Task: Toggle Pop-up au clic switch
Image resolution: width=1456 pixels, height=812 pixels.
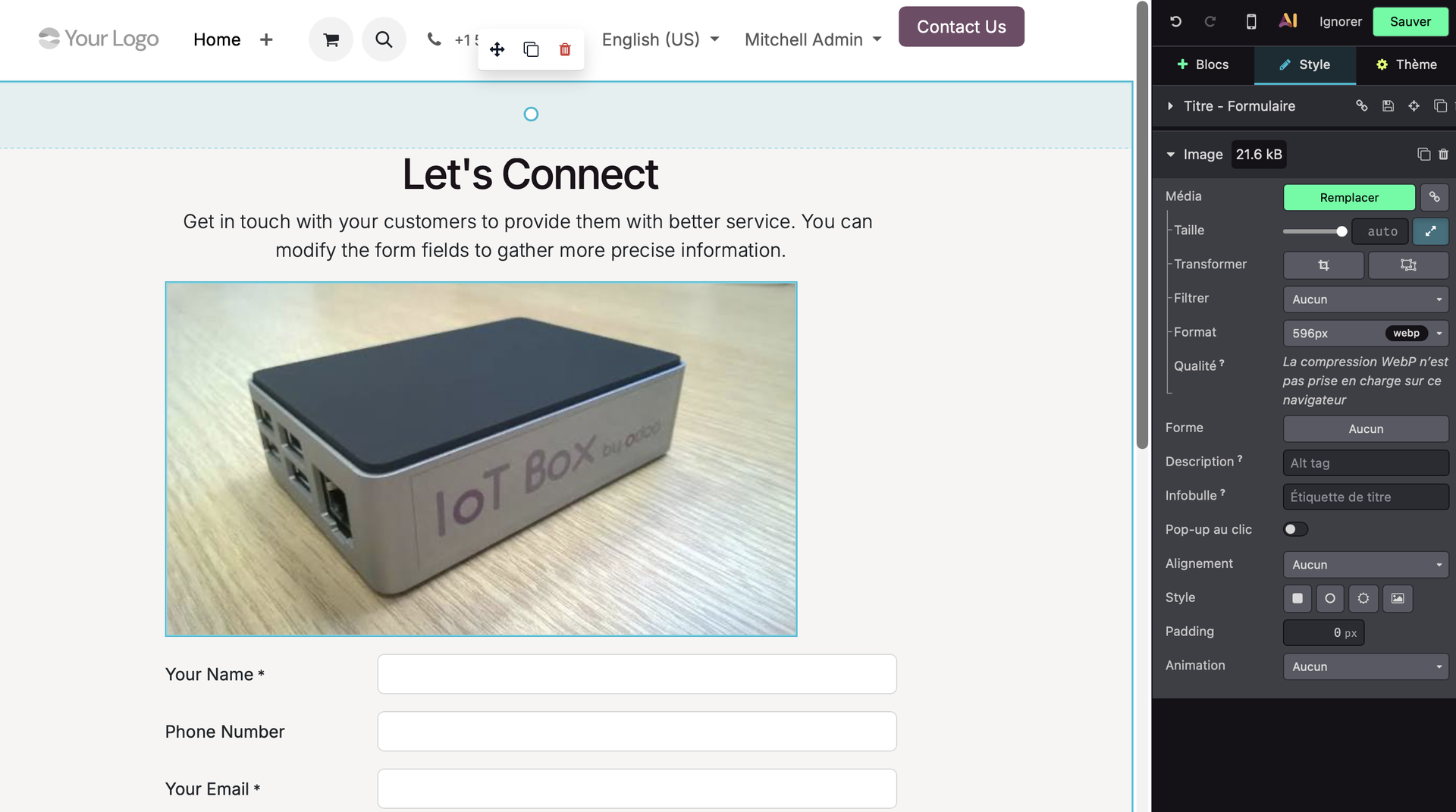Action: click(1295, 529)
